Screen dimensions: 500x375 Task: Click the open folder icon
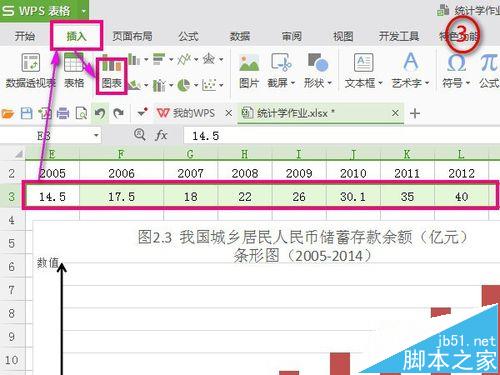[8, 114]
